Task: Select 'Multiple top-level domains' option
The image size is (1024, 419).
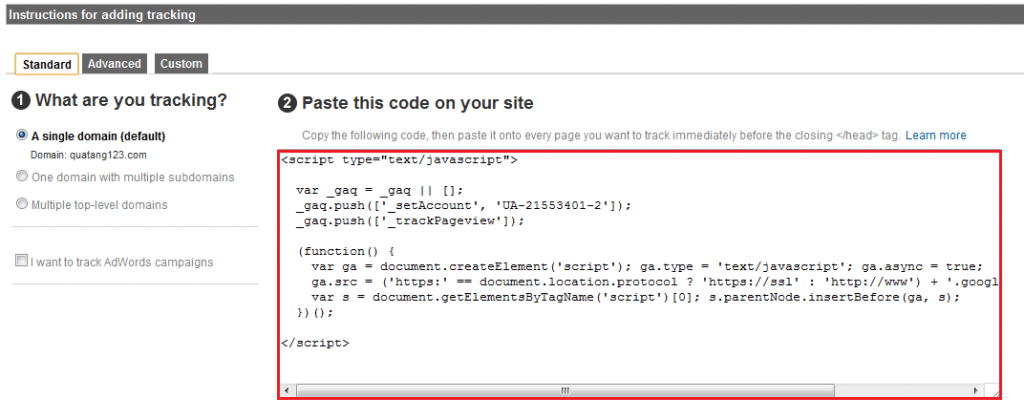Action: pyautogui.click(x=22, y=204)
